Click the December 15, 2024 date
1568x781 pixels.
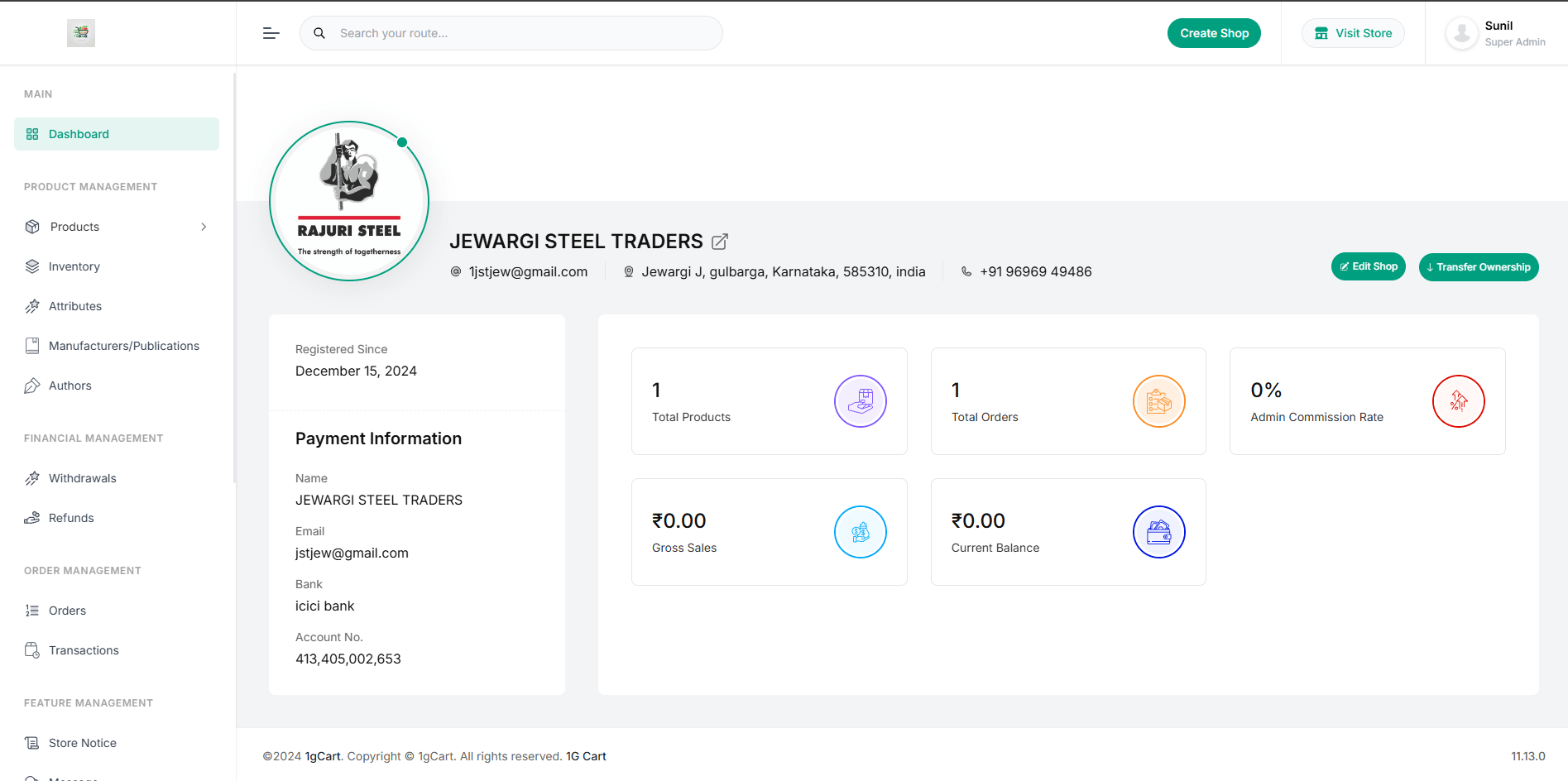356,371
